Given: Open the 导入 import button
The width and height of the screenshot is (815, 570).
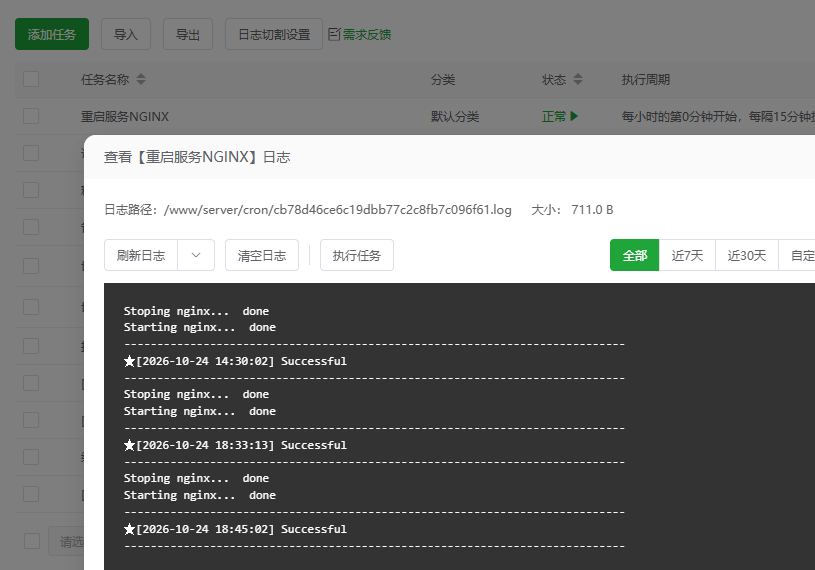Looking at the screenshot, I should [126, 34].
